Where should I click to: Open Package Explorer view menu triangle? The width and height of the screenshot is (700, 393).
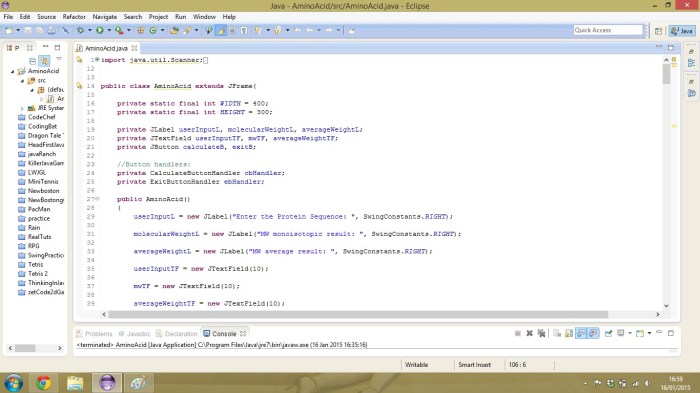point(59,59)
